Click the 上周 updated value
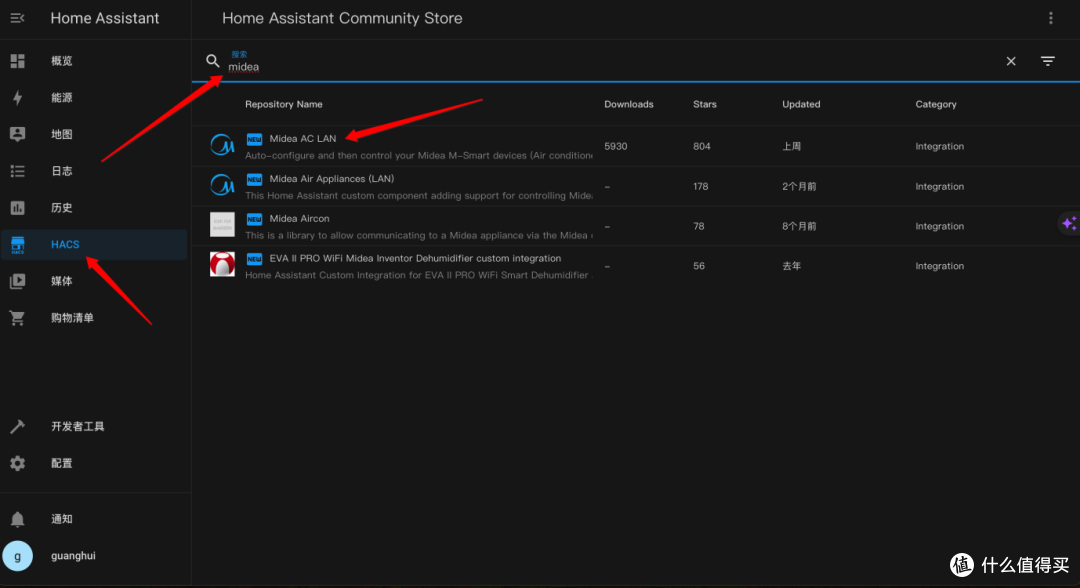 pos(791,146)
